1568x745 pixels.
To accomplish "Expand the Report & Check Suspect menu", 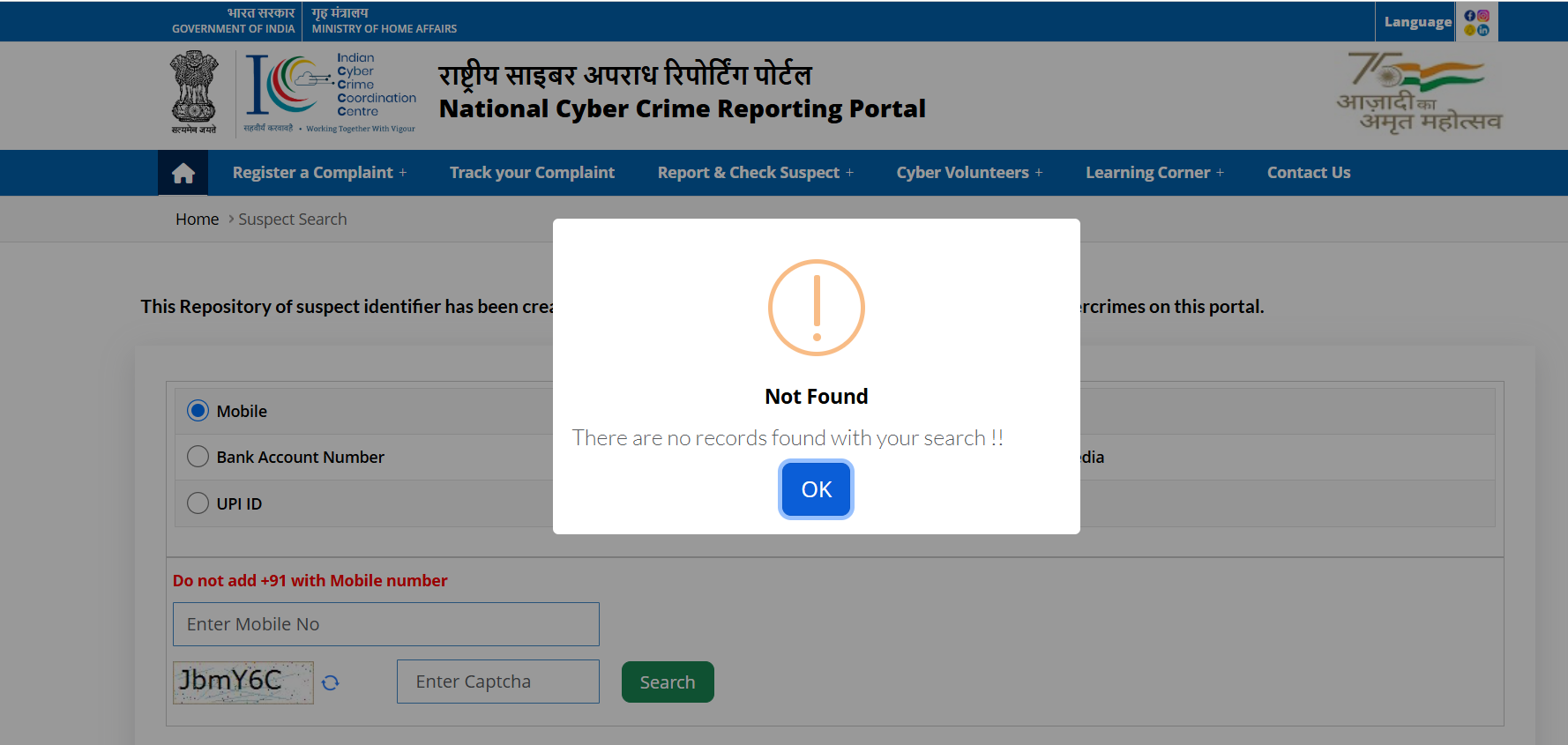I will coord(755,173).
